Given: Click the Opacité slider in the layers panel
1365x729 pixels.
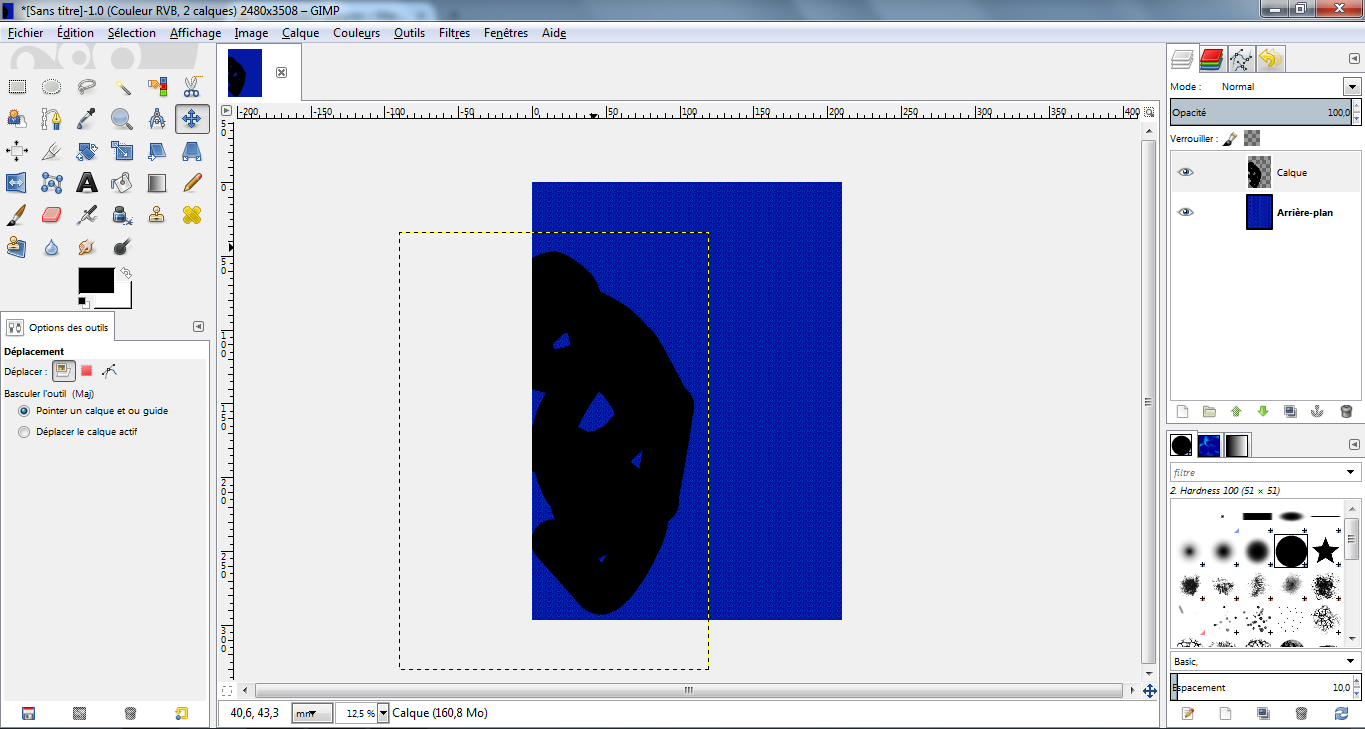Looking at the screenshot, I should click(1265, 113).
